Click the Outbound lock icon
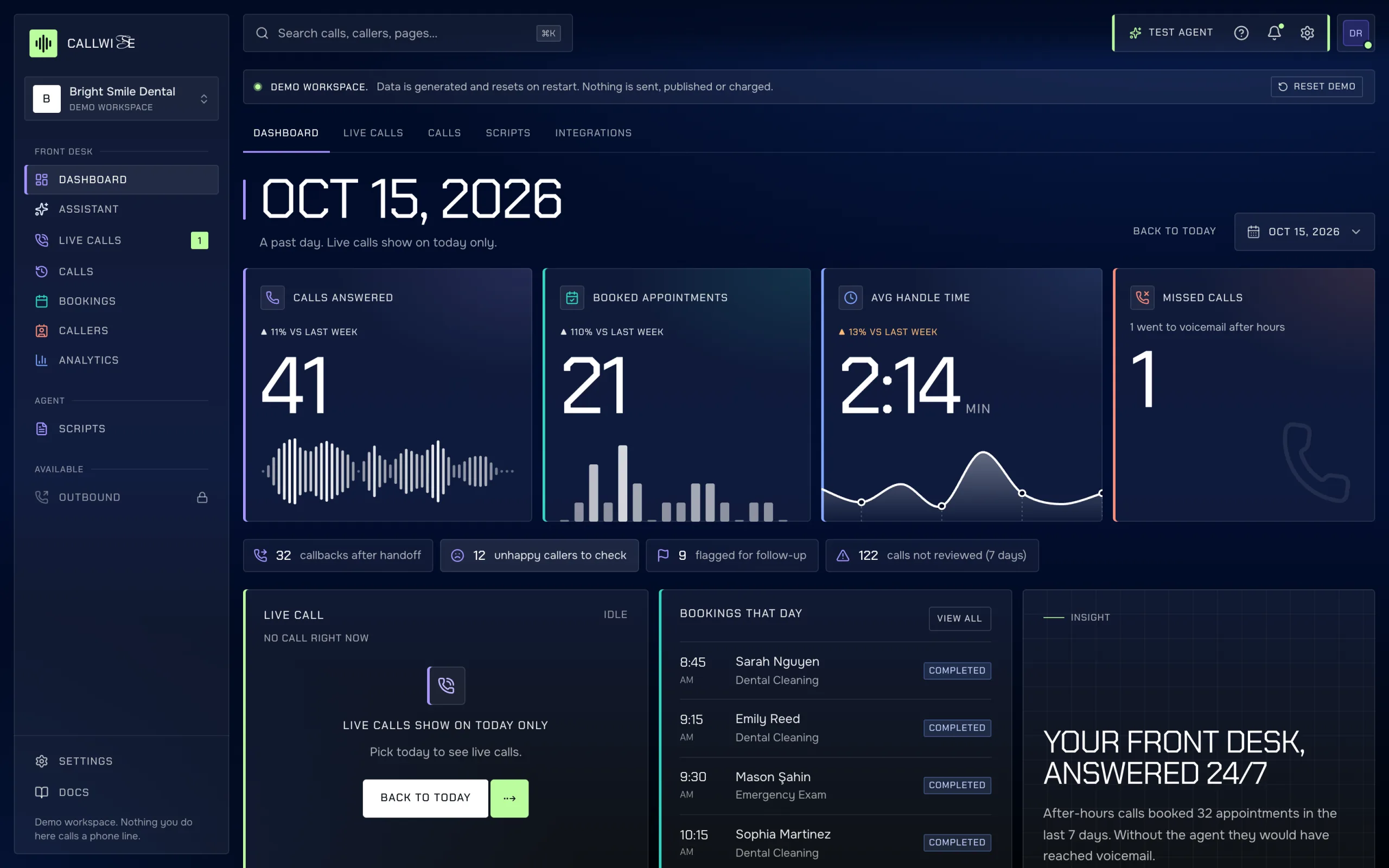 click(x=202, y=497)
